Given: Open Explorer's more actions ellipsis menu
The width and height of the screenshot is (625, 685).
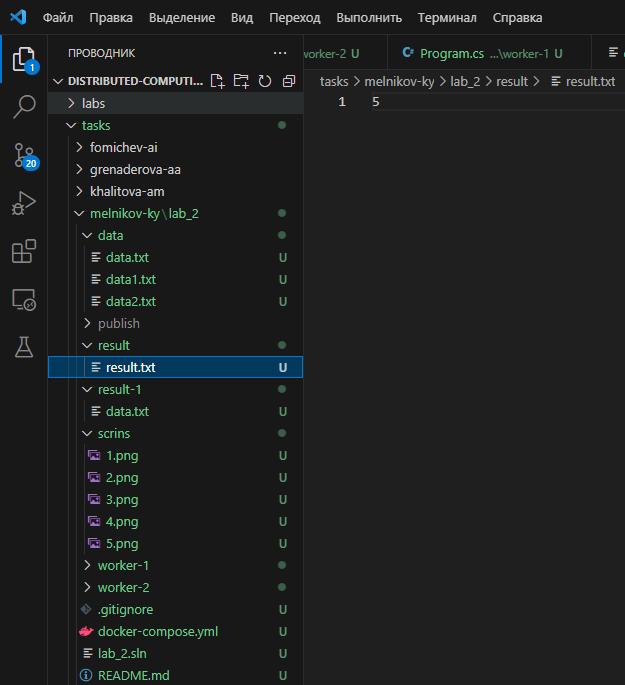Looking at the screenshot, I should [x=279, y=53].
